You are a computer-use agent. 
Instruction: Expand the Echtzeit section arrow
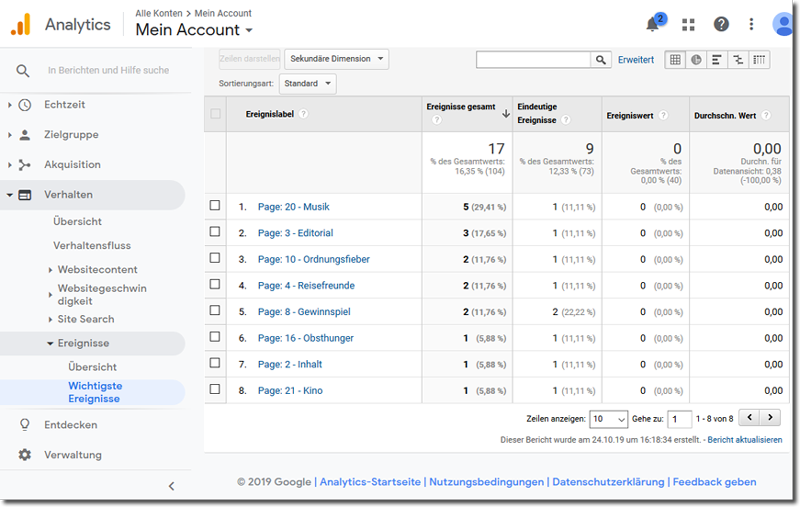(10, 105)
